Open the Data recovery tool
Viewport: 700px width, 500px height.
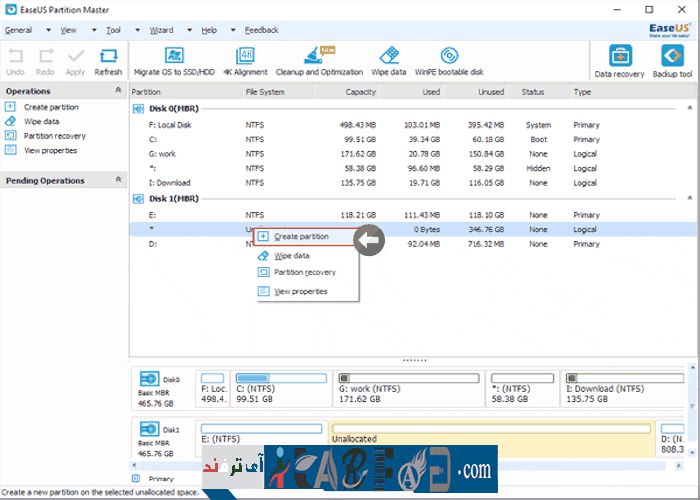point(619,58)
